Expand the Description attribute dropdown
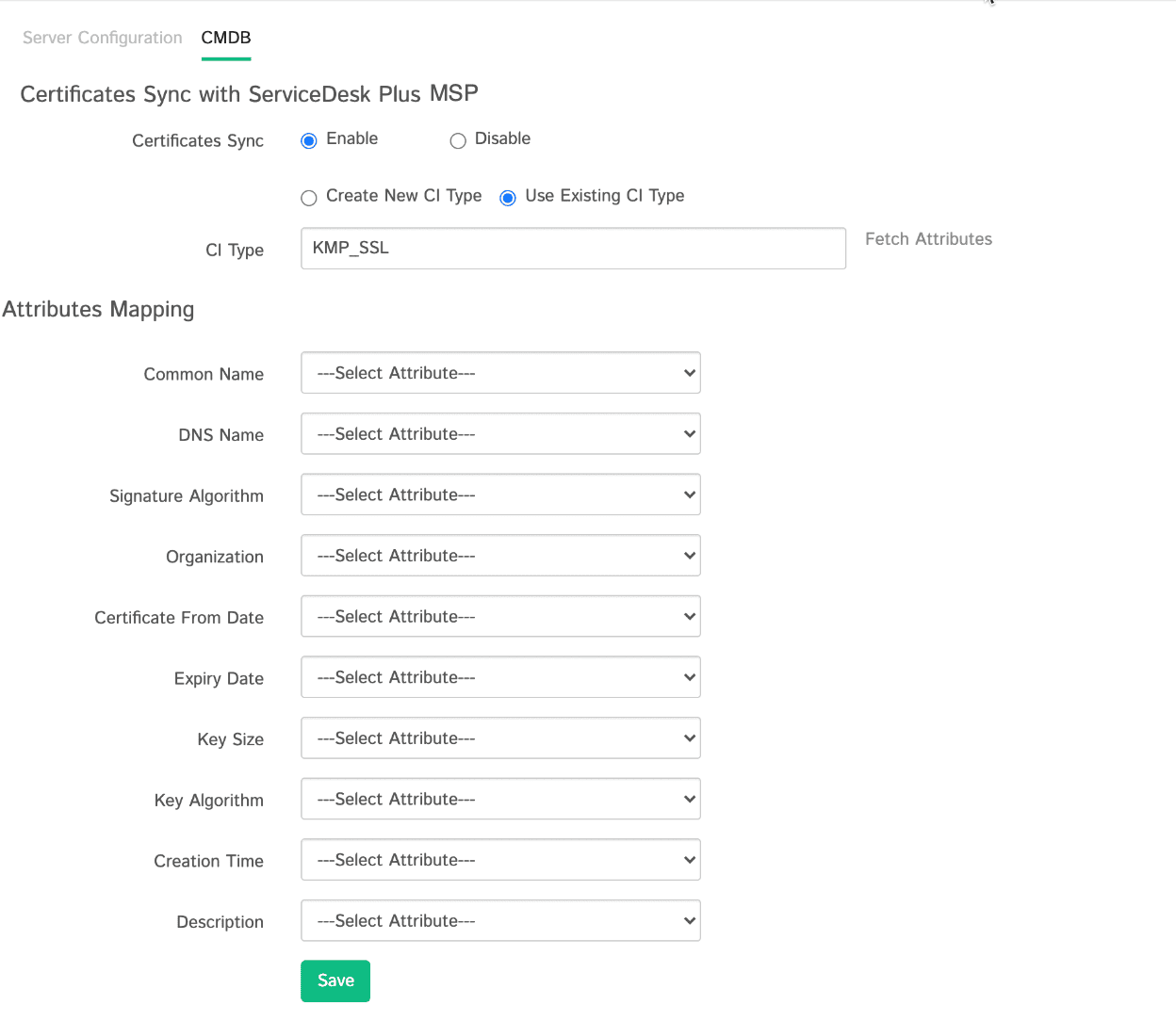 (500, 921)
